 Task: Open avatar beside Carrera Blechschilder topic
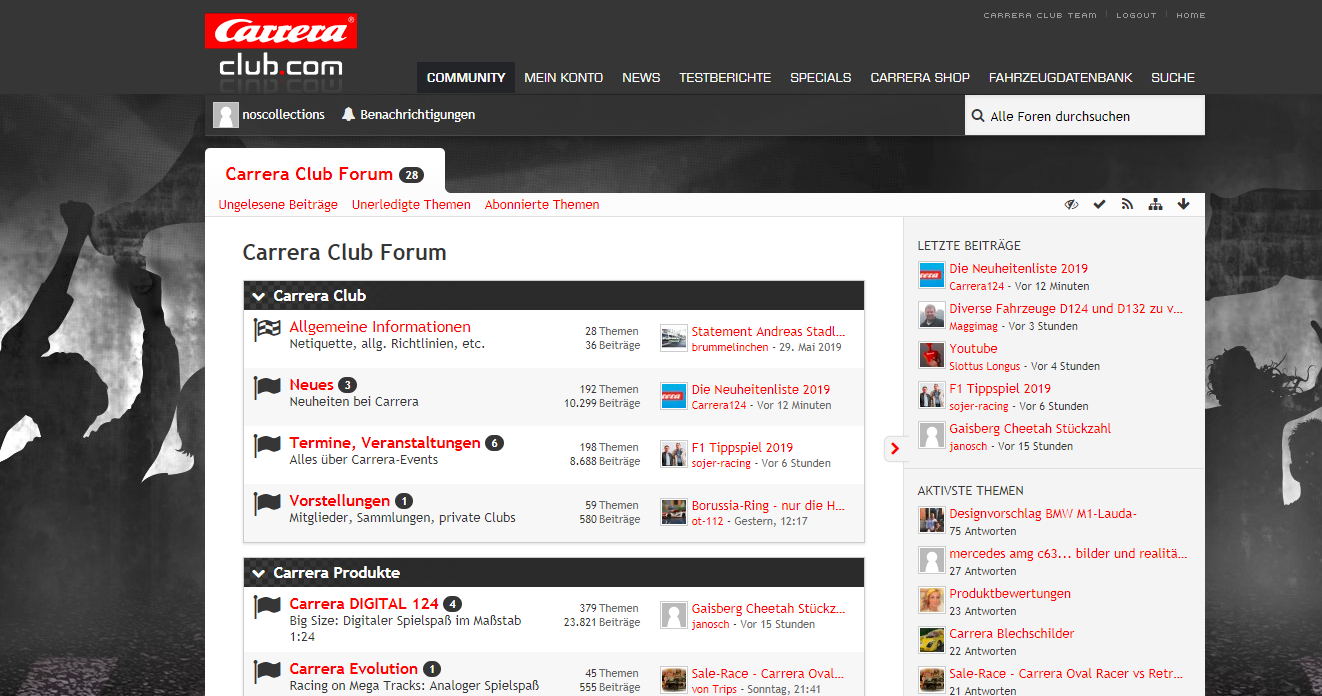932,640
